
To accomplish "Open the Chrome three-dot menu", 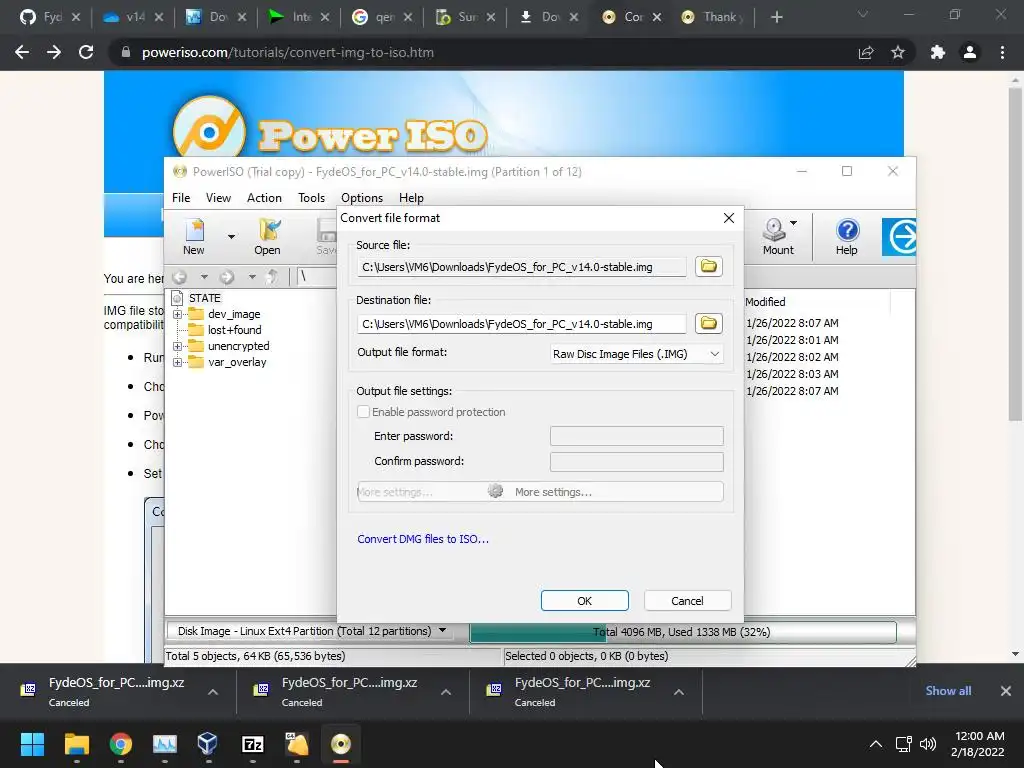I will [1002, 52].
